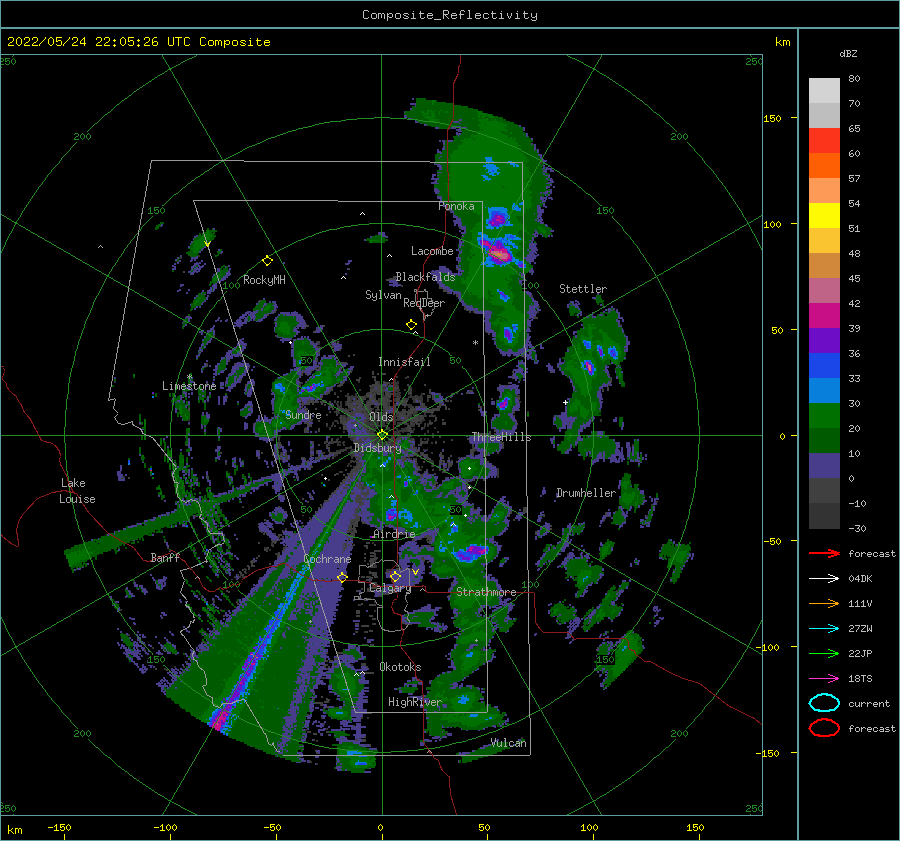Image resolution: width=900 pixels, height=841 pixels.
Task: Click the cyan 27ZW arrow in the legend
Action: (x=824, y=629)
